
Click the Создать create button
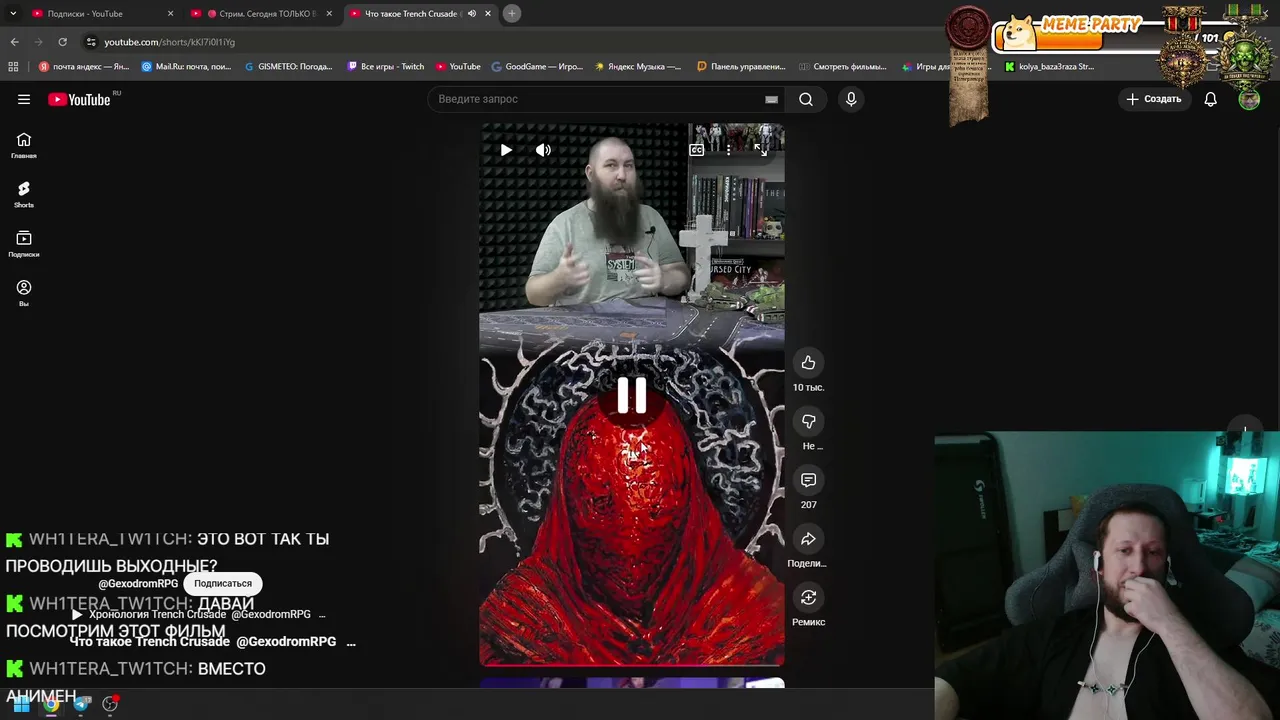coord(1154,99)
